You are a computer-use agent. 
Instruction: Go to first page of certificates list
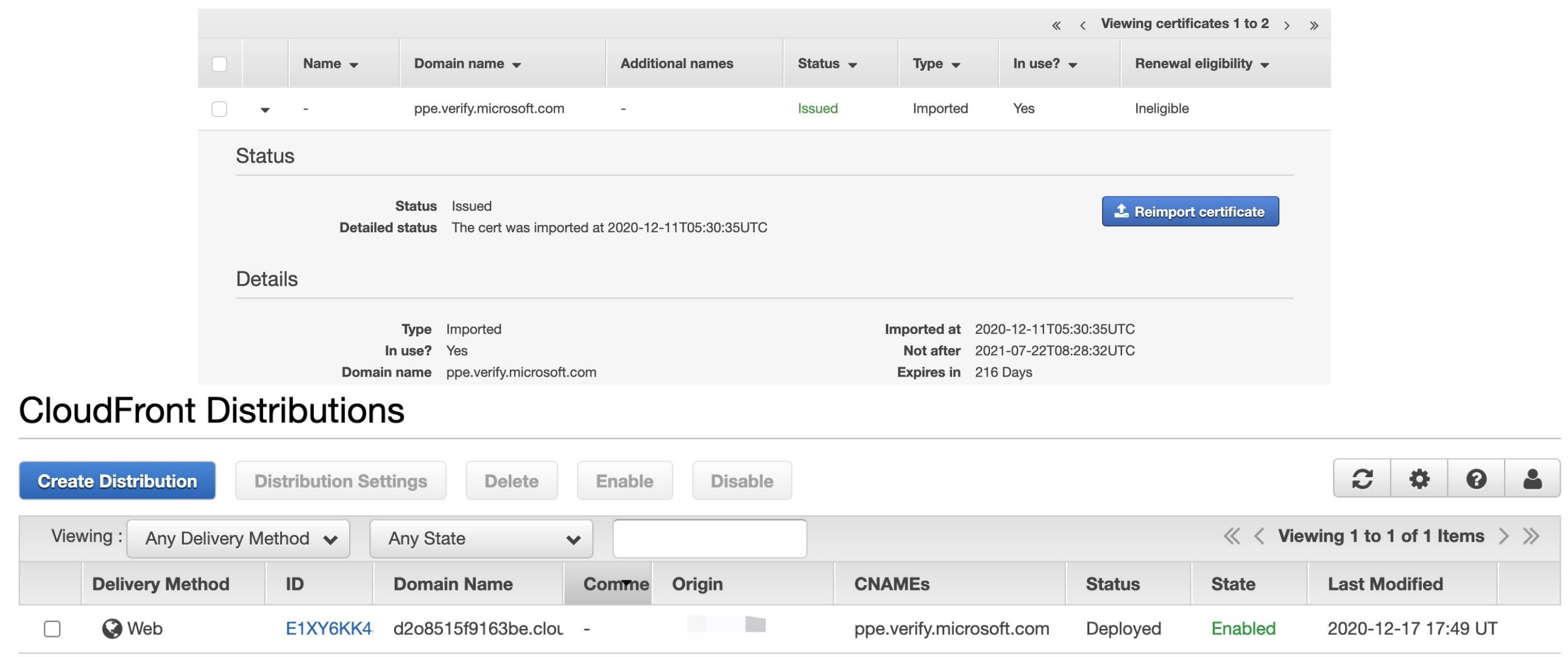[x=1056, y=25]
